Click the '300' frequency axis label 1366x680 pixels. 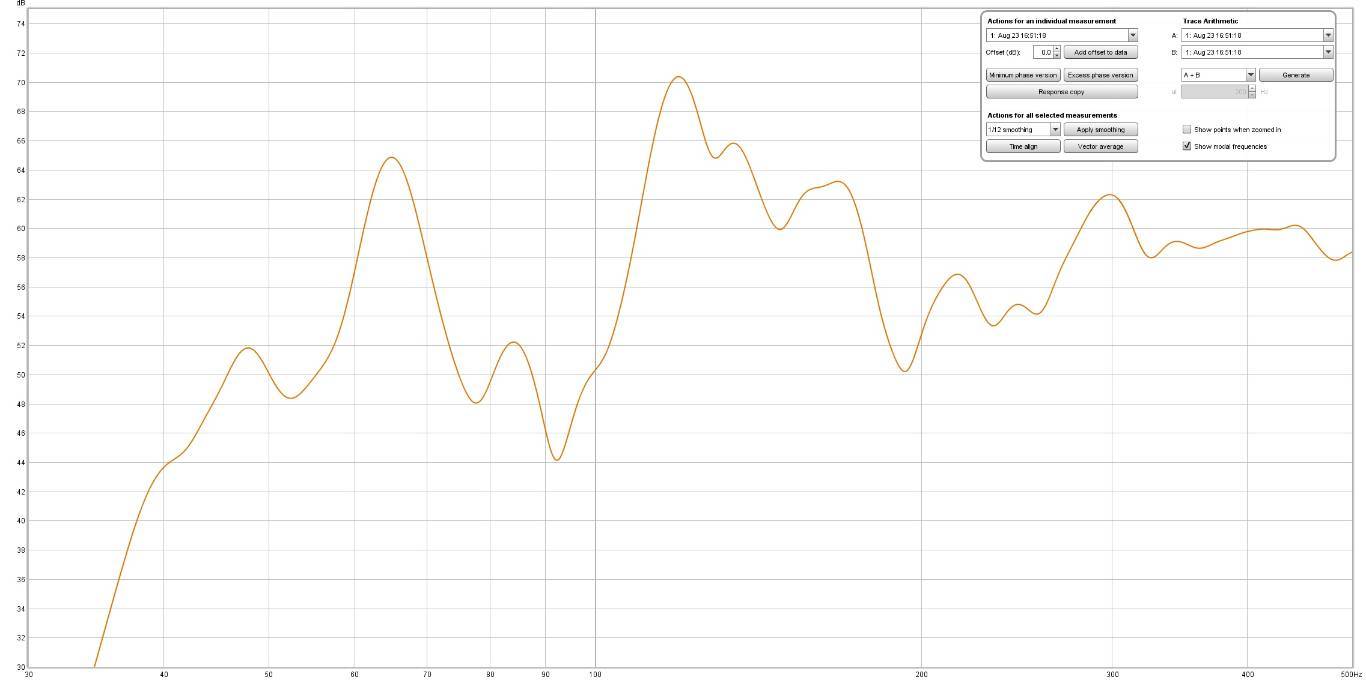pos(1112,675)
